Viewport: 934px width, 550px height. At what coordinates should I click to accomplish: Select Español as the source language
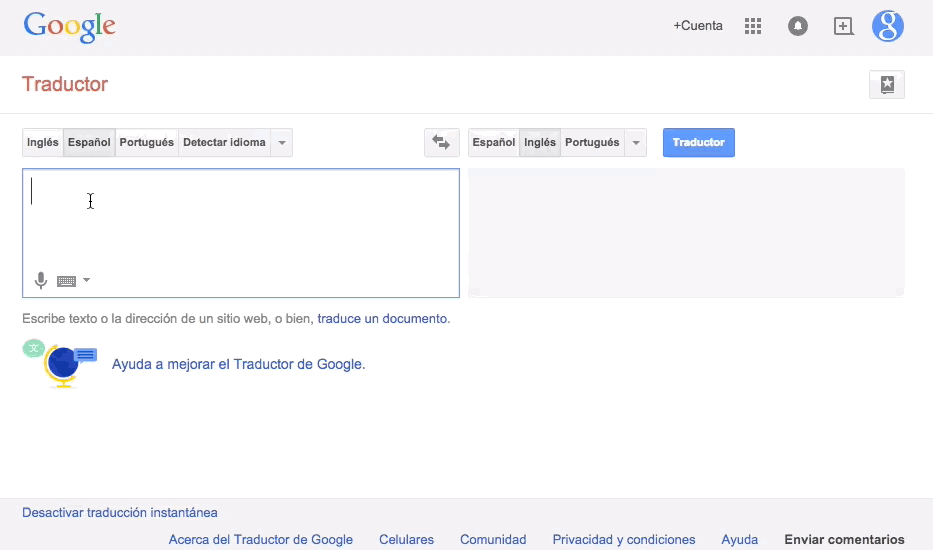point(89,143)
